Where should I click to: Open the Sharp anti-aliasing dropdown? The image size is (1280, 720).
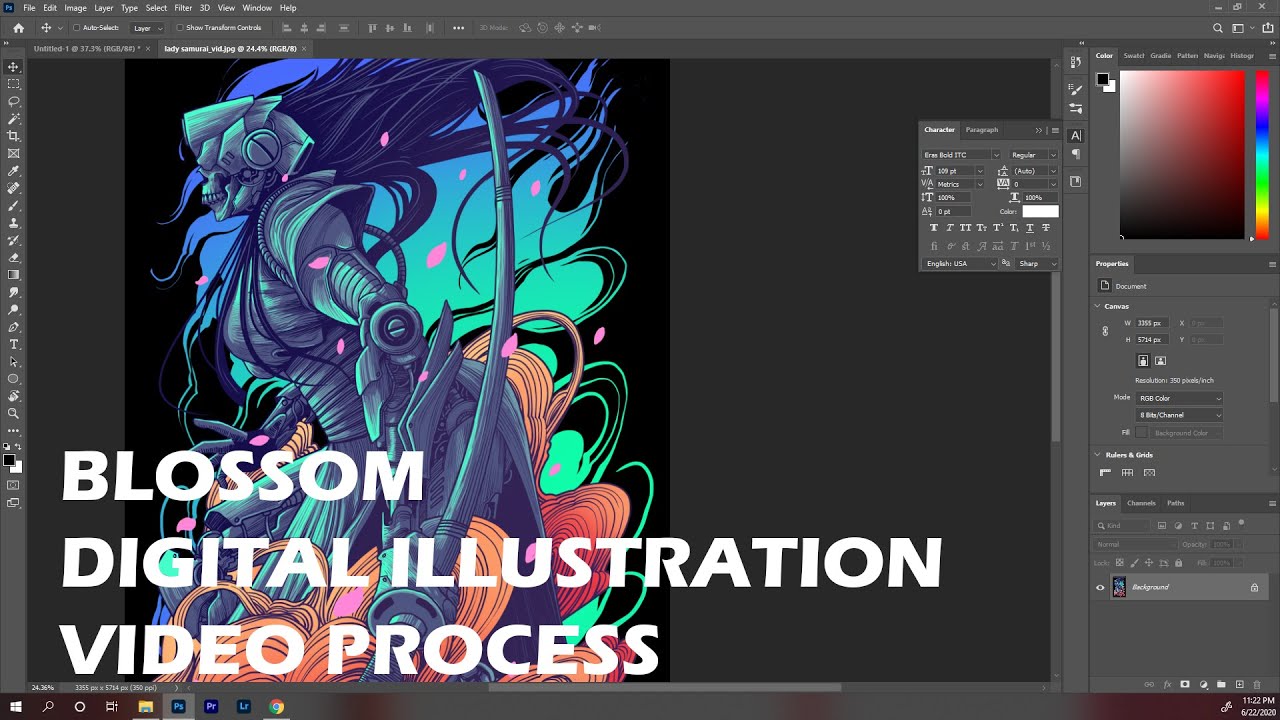(x=1037, y=264)
